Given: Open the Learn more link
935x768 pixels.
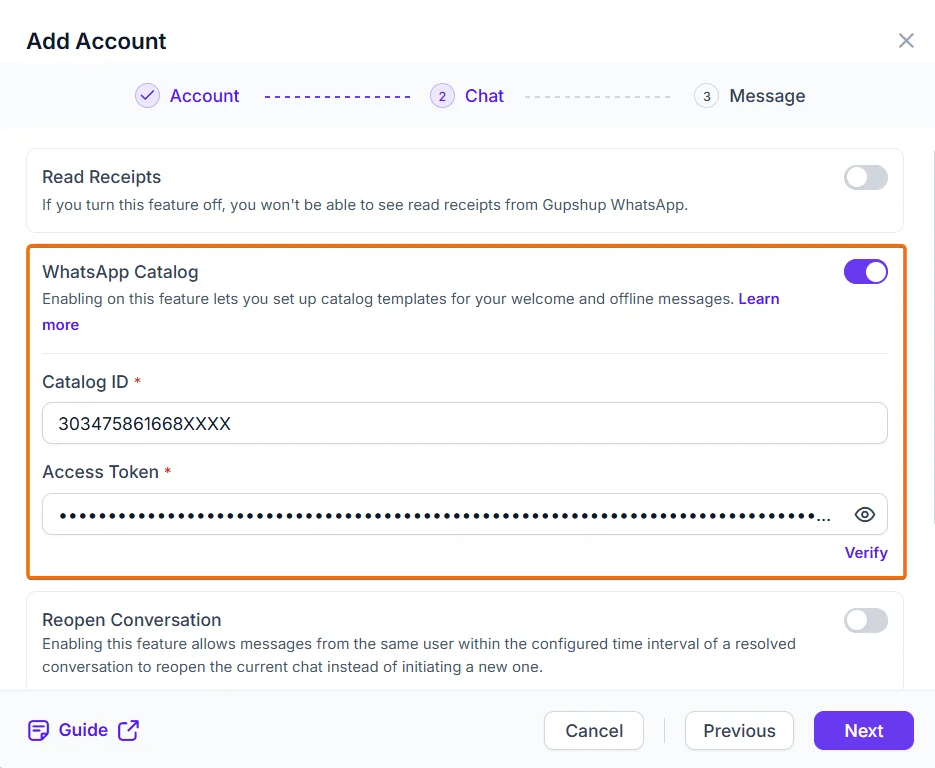Looking at the screenshot, I should coord(758,299).
